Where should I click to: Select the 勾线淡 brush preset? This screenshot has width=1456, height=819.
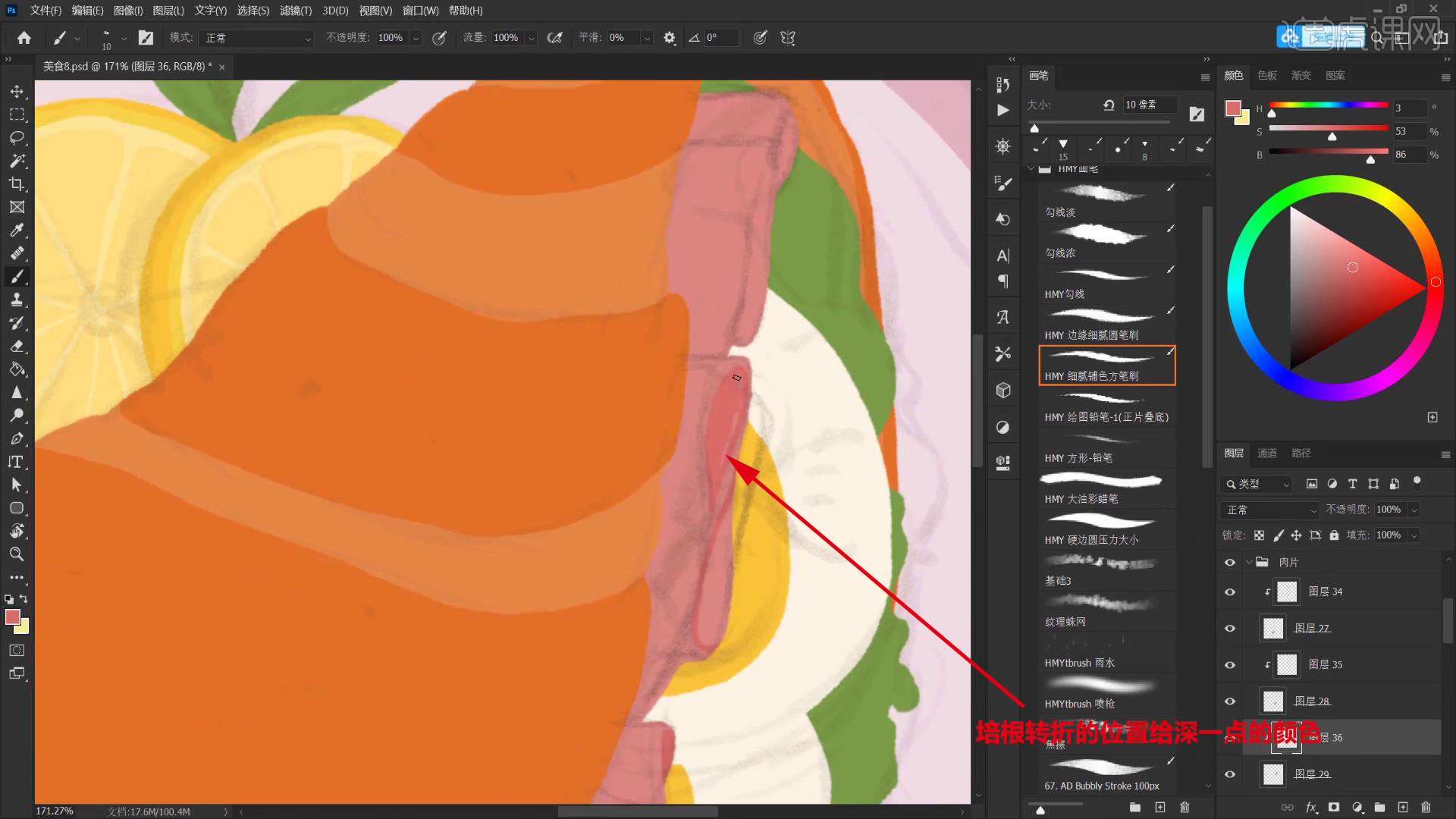(x=1107, y=202)
